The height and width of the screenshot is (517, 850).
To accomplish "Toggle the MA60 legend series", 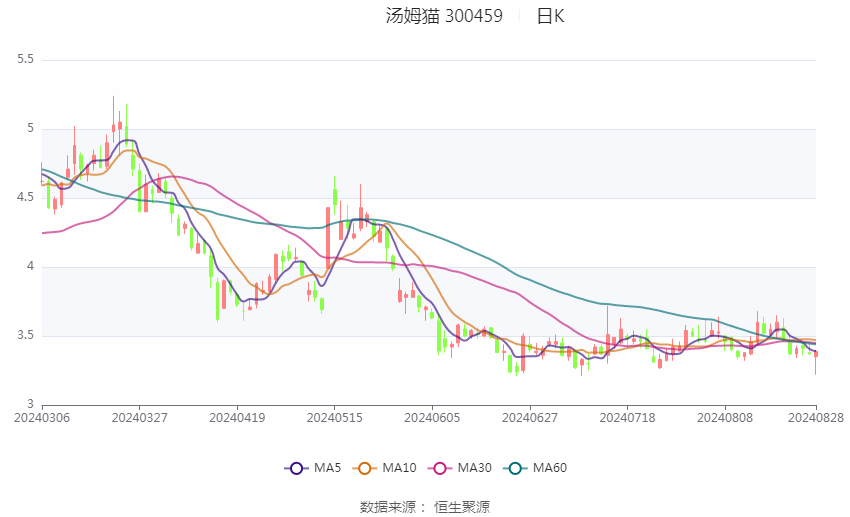I will click(x=535, y=468).
